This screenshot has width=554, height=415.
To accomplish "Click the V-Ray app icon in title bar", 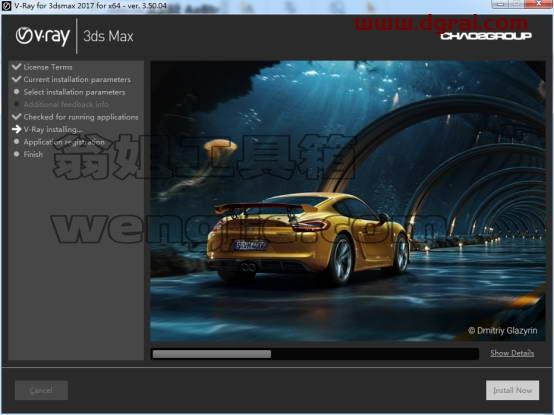I will pyautogui.click(x=6, y=6).
